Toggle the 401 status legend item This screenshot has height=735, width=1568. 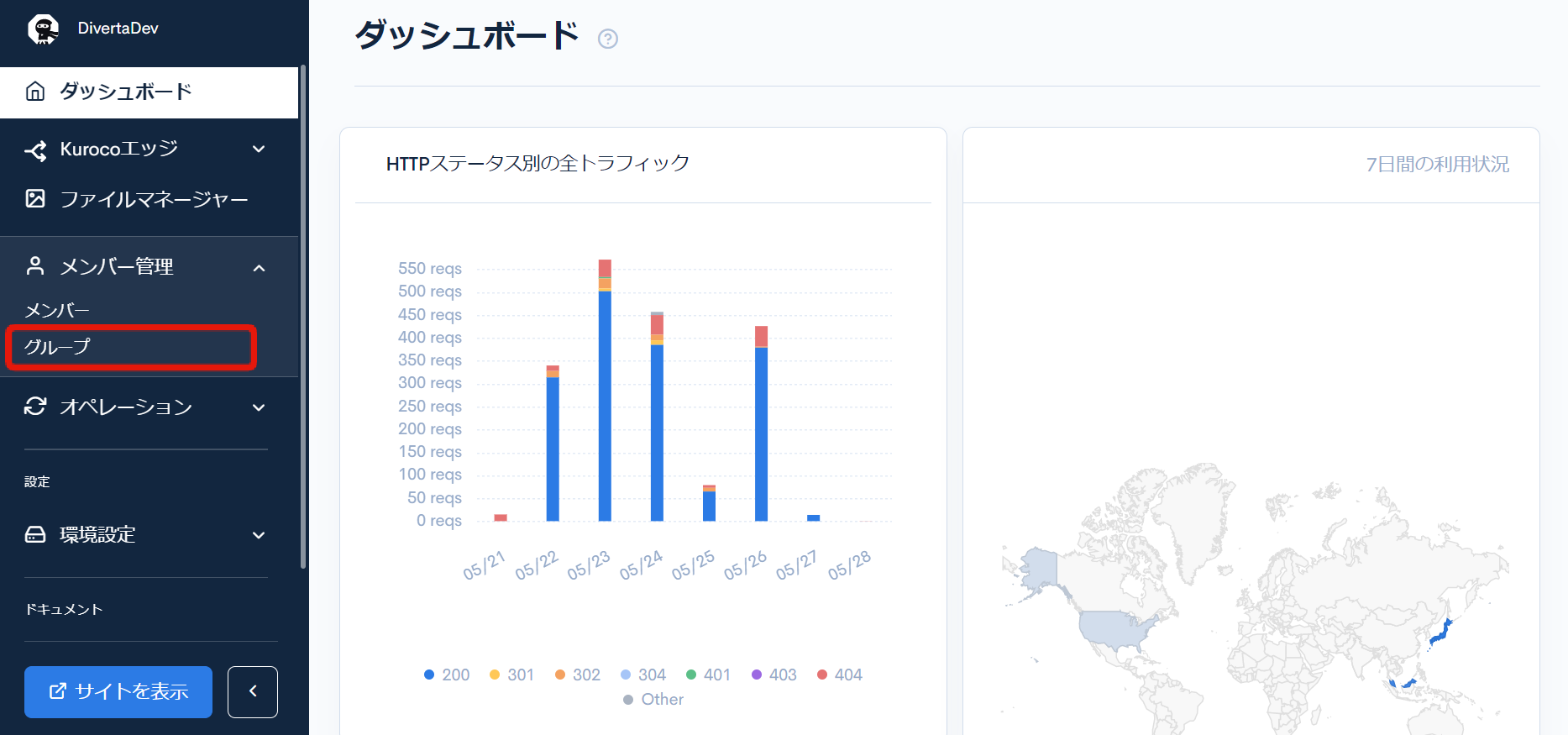(x=709, y=675)
